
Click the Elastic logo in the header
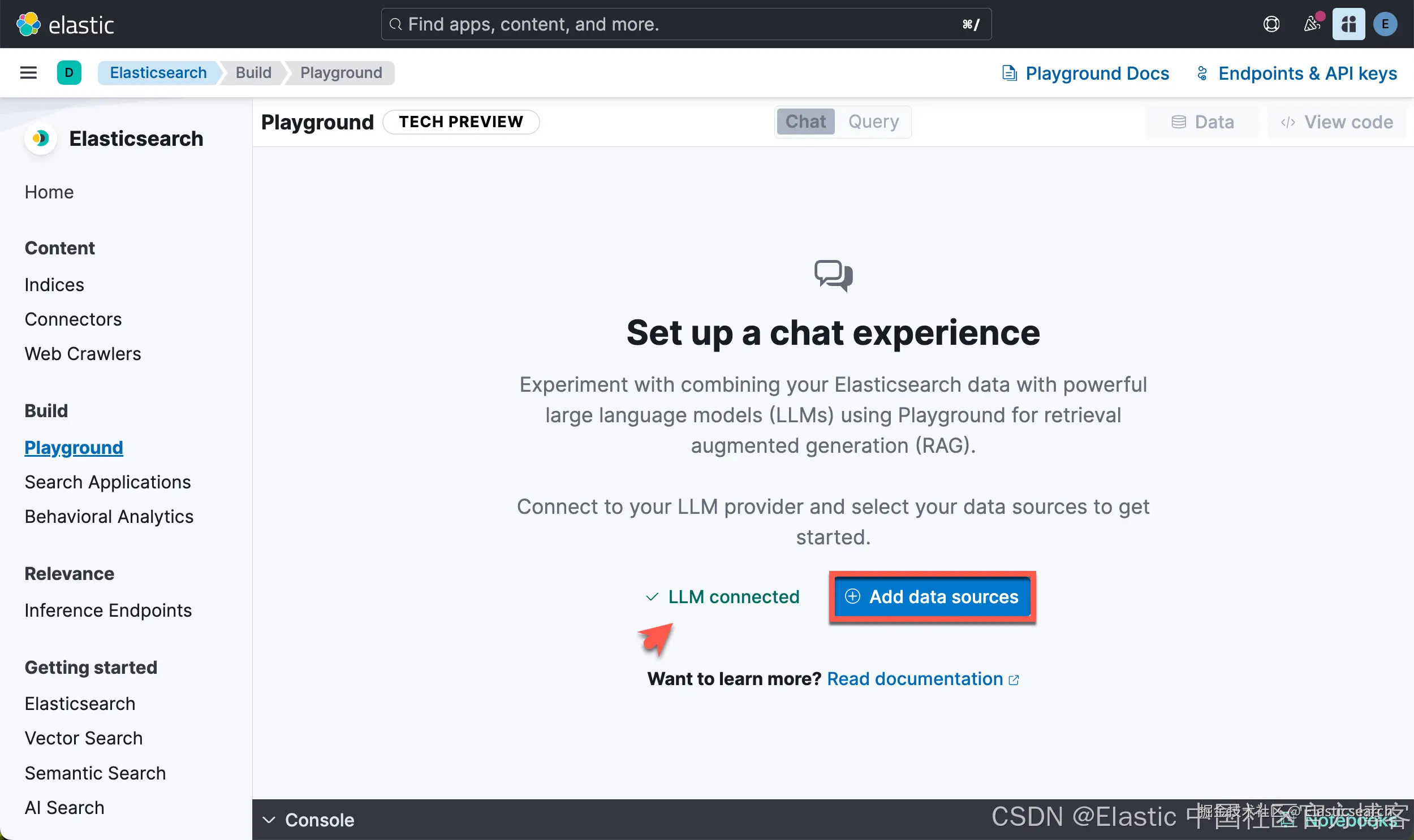64,24
